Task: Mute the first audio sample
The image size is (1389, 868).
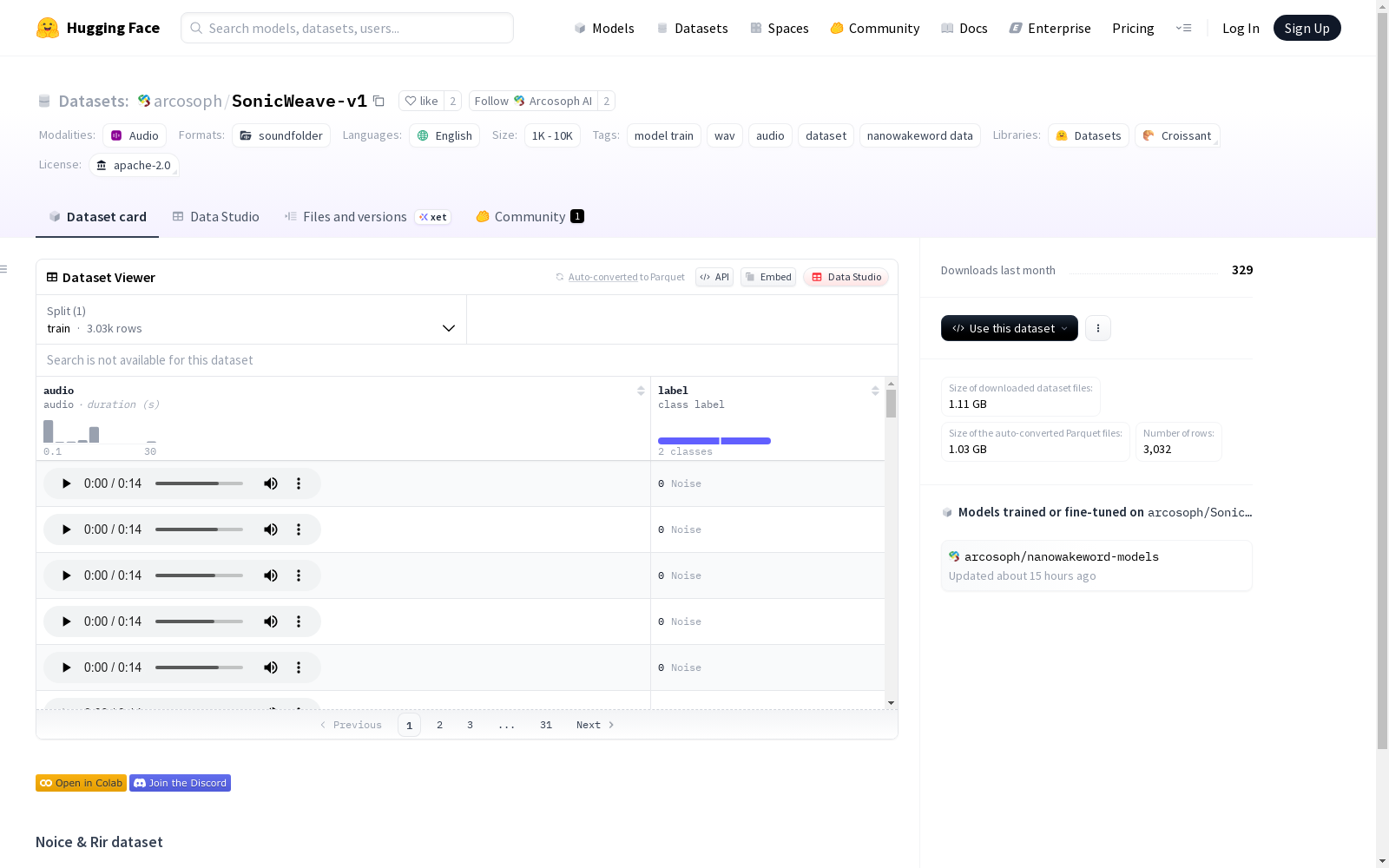Action: [271, 483]
